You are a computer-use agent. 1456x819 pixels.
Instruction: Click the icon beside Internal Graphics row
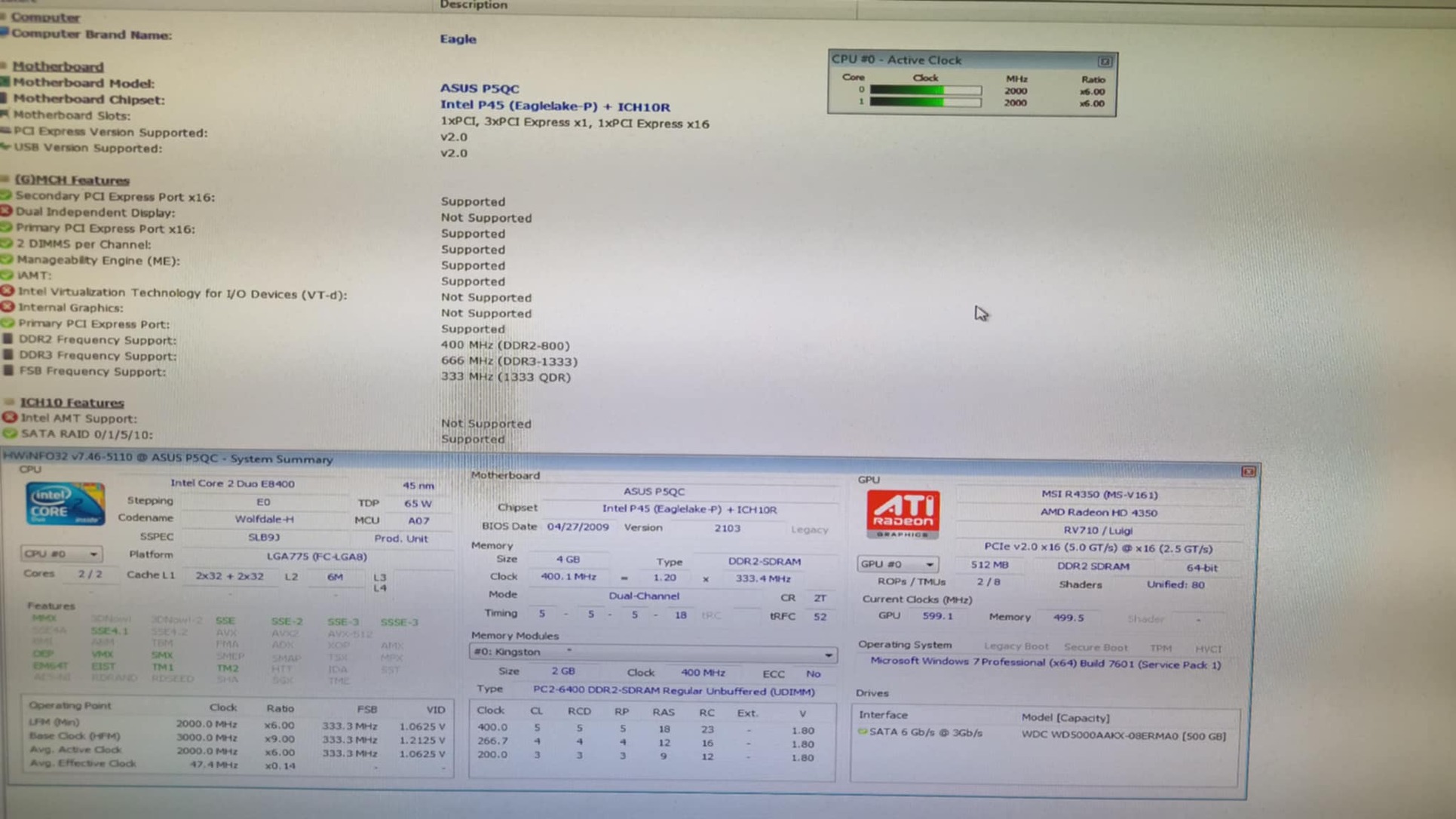tap(8, 307)
